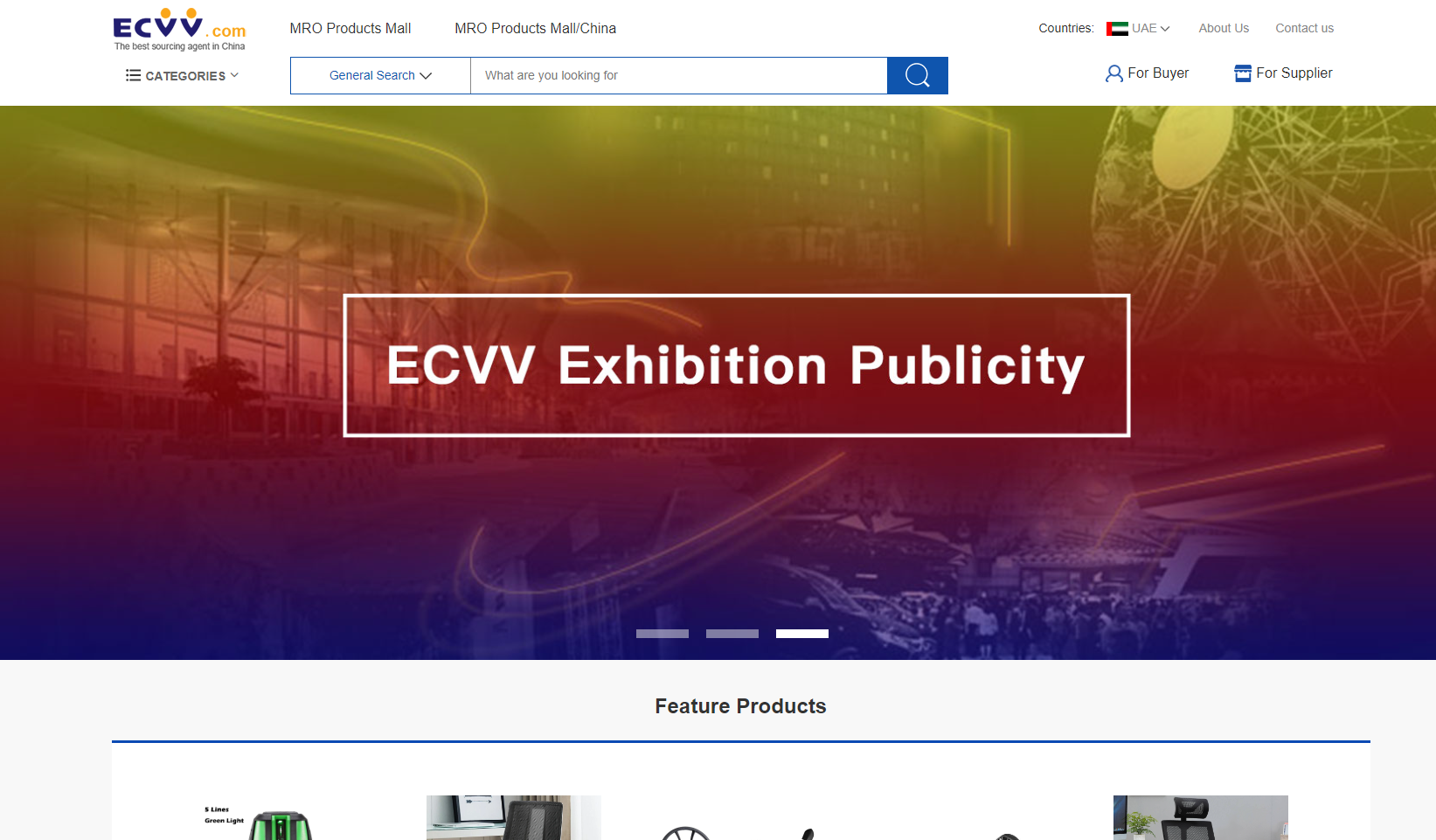Focus the 'What are you looking for' search field
Image resolution: width=1436 pixels, height=840 pixels.
679,75
